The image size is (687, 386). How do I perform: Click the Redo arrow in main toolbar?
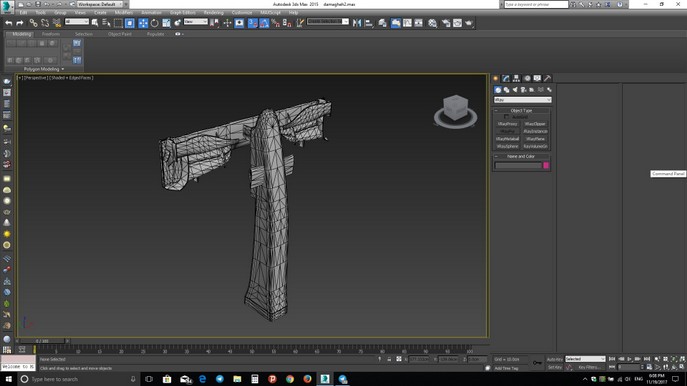pos(20,23)
